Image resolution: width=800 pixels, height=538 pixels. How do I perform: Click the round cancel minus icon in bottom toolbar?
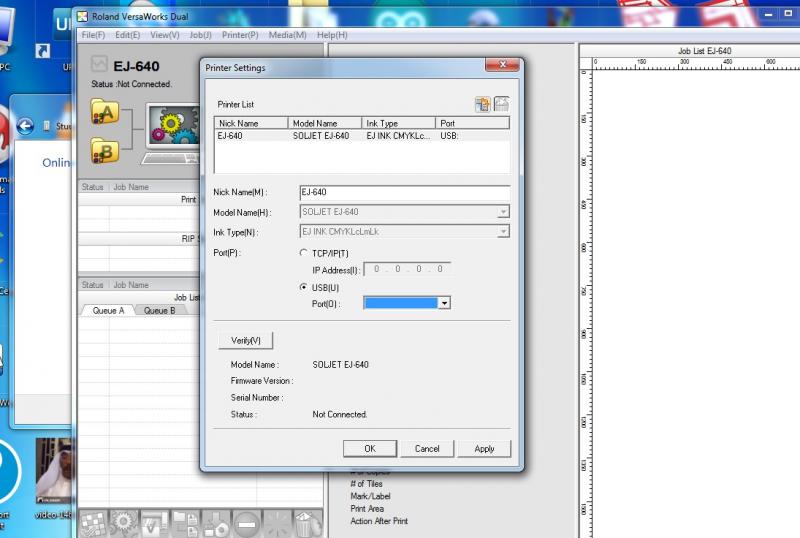(x=246, y=524)
